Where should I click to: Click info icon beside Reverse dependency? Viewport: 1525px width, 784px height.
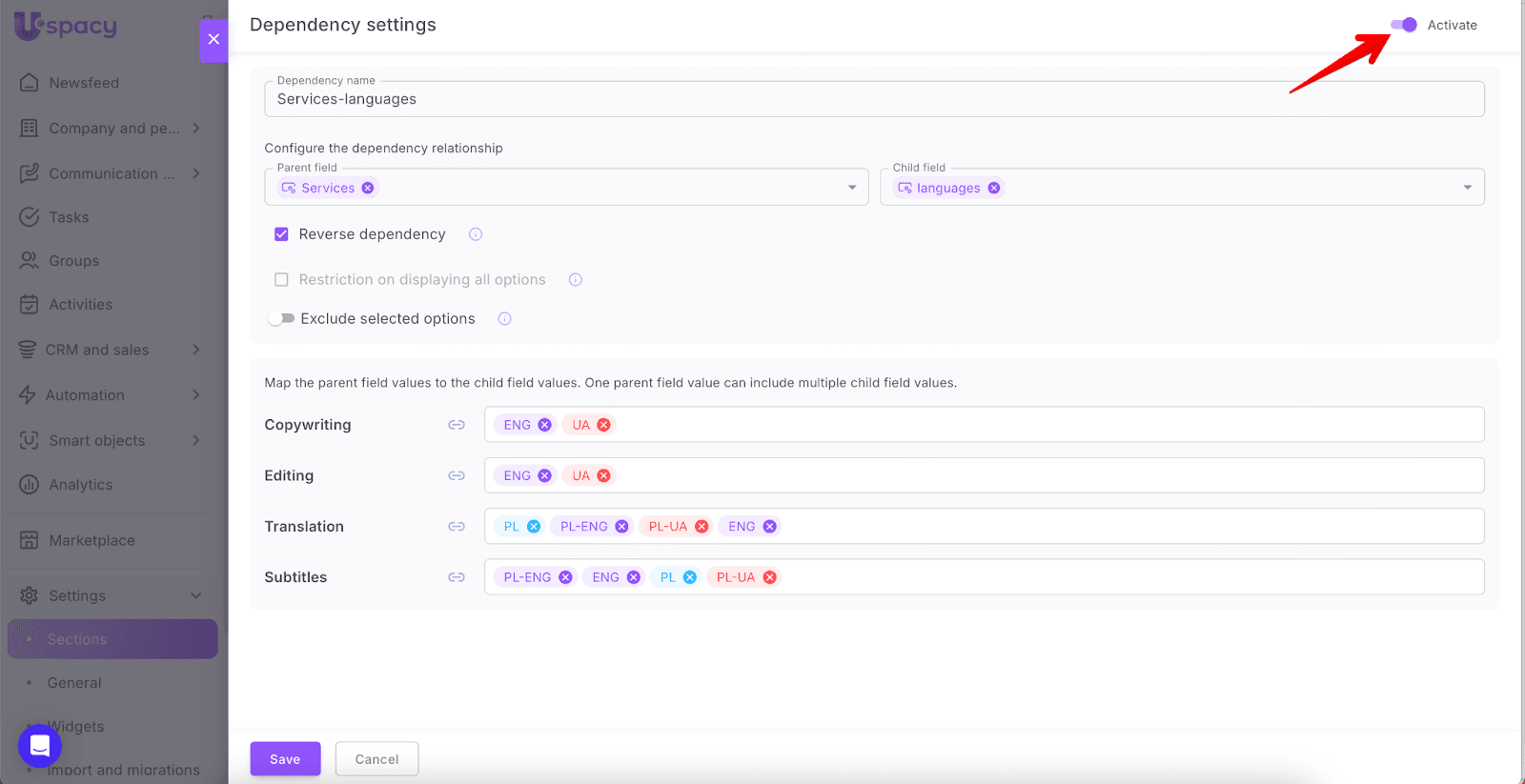tap(476, 234)
